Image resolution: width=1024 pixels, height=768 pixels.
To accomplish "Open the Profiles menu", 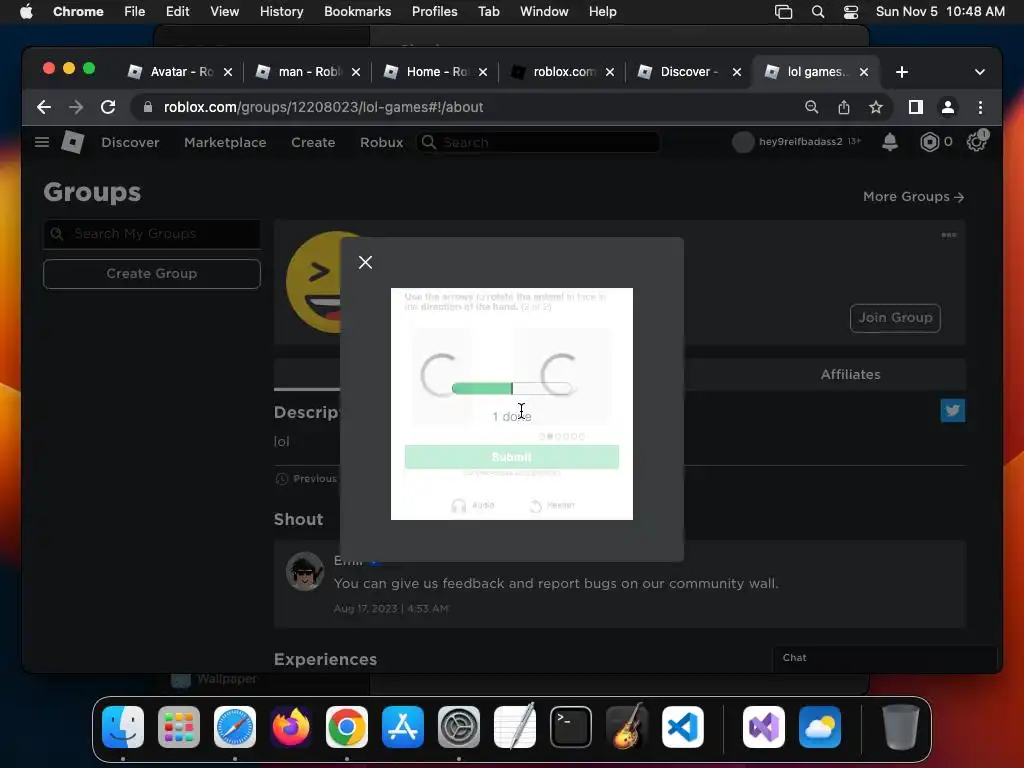I will point(434,11).
